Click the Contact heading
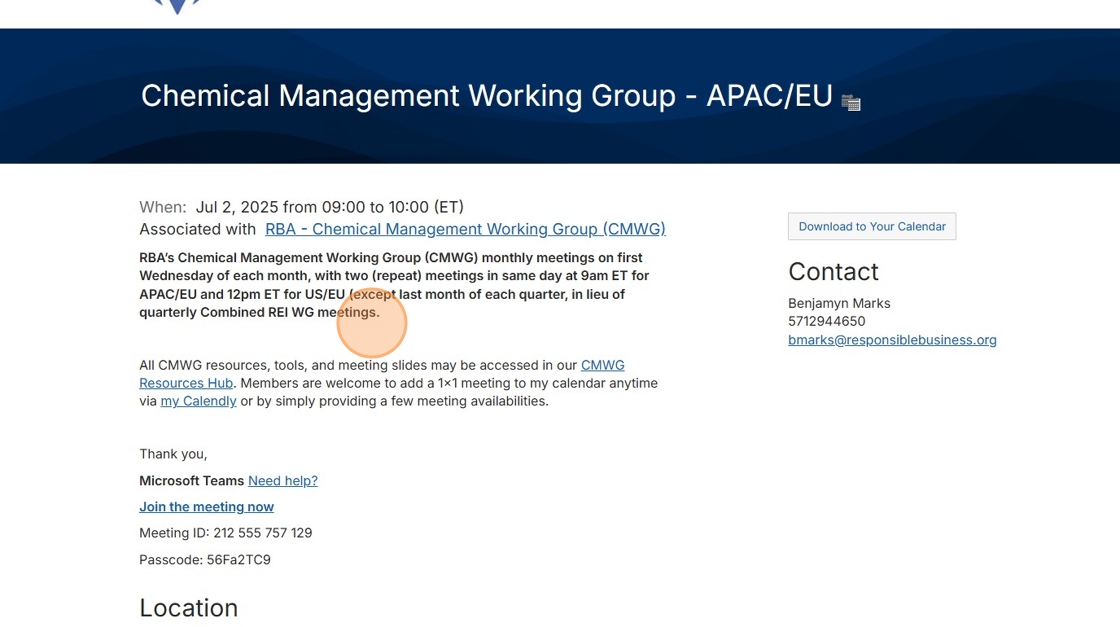The width and height of the screenshot is (1120, 627). (833, 272)
